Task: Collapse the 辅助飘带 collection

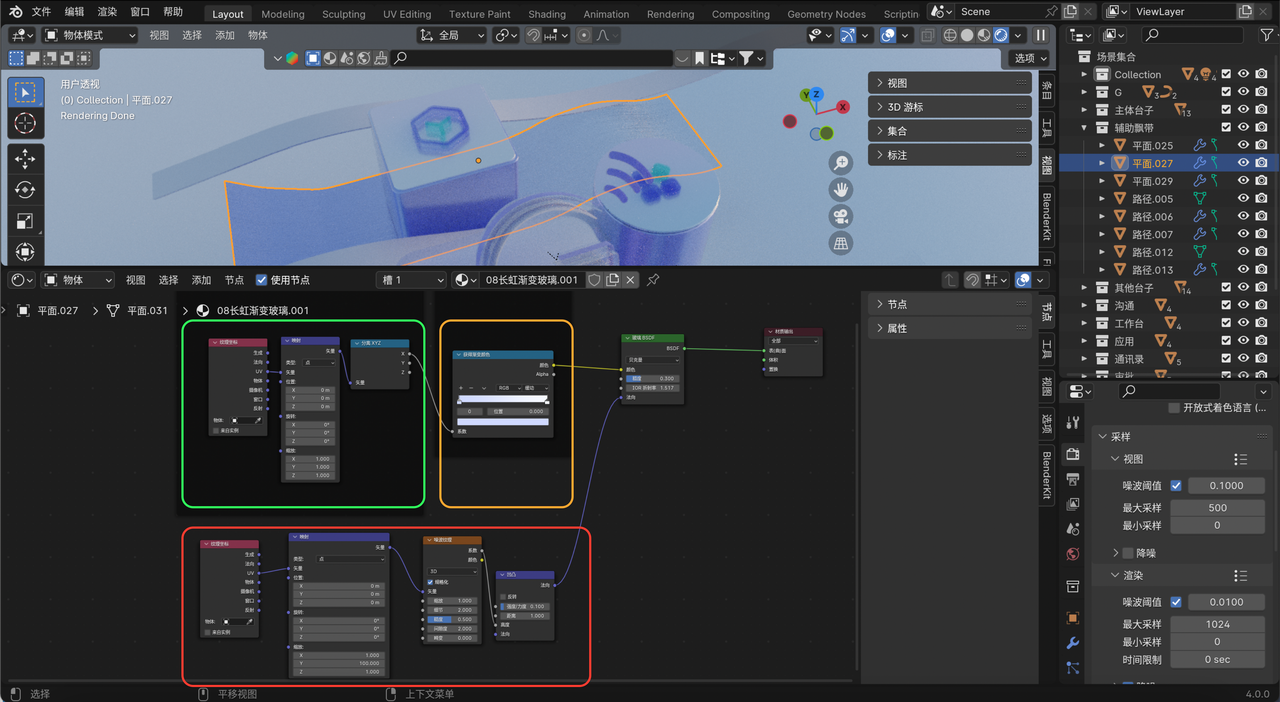Action: [1086, 128]
